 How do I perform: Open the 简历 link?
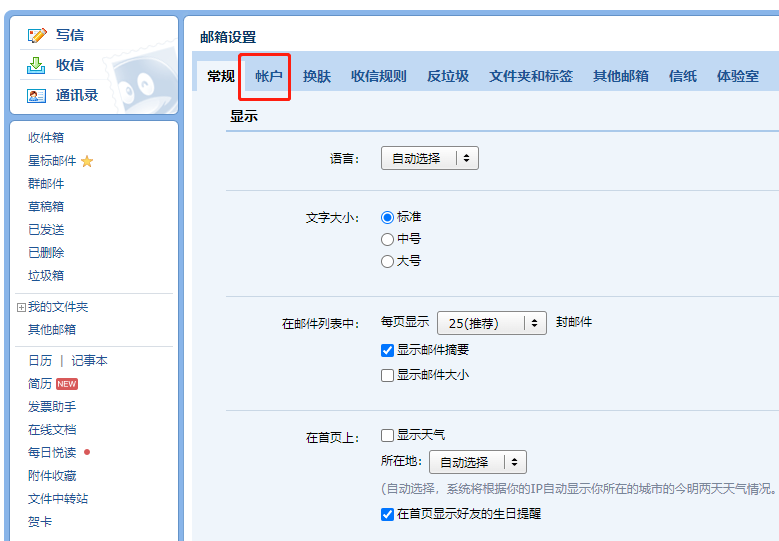tap(40, 384)
